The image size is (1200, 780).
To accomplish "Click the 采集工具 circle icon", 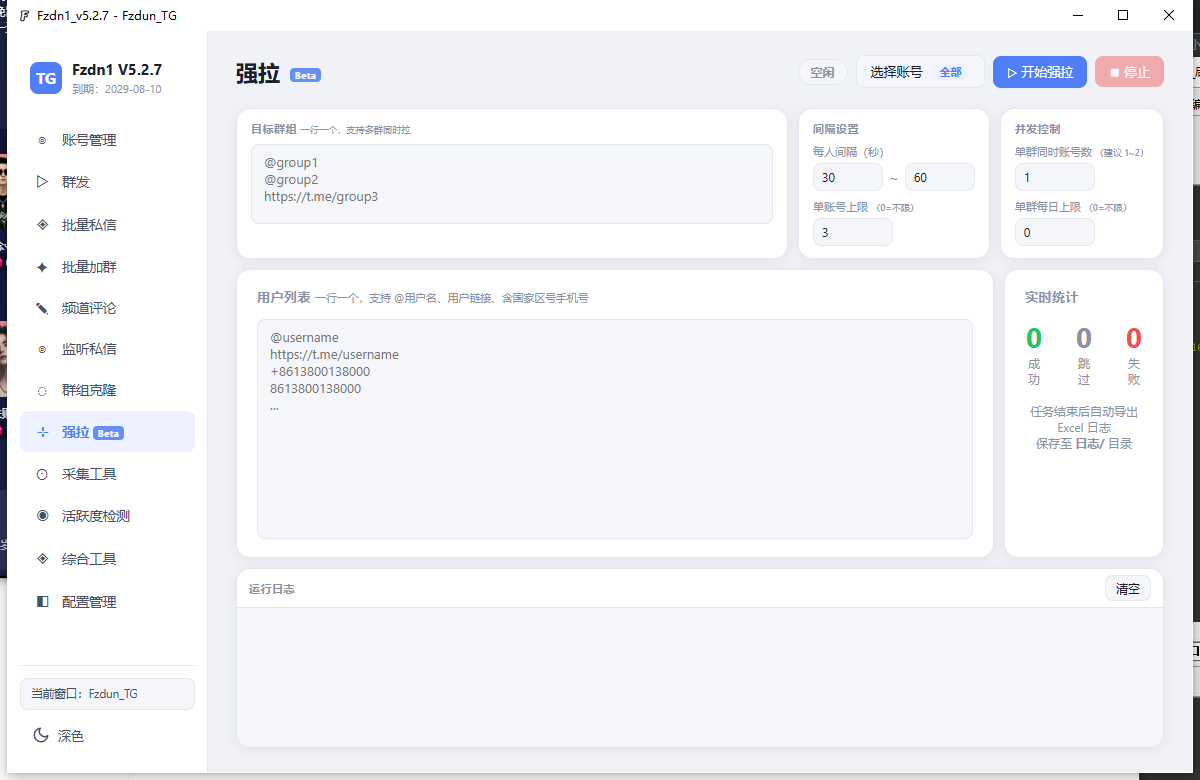I will point(42,474).
